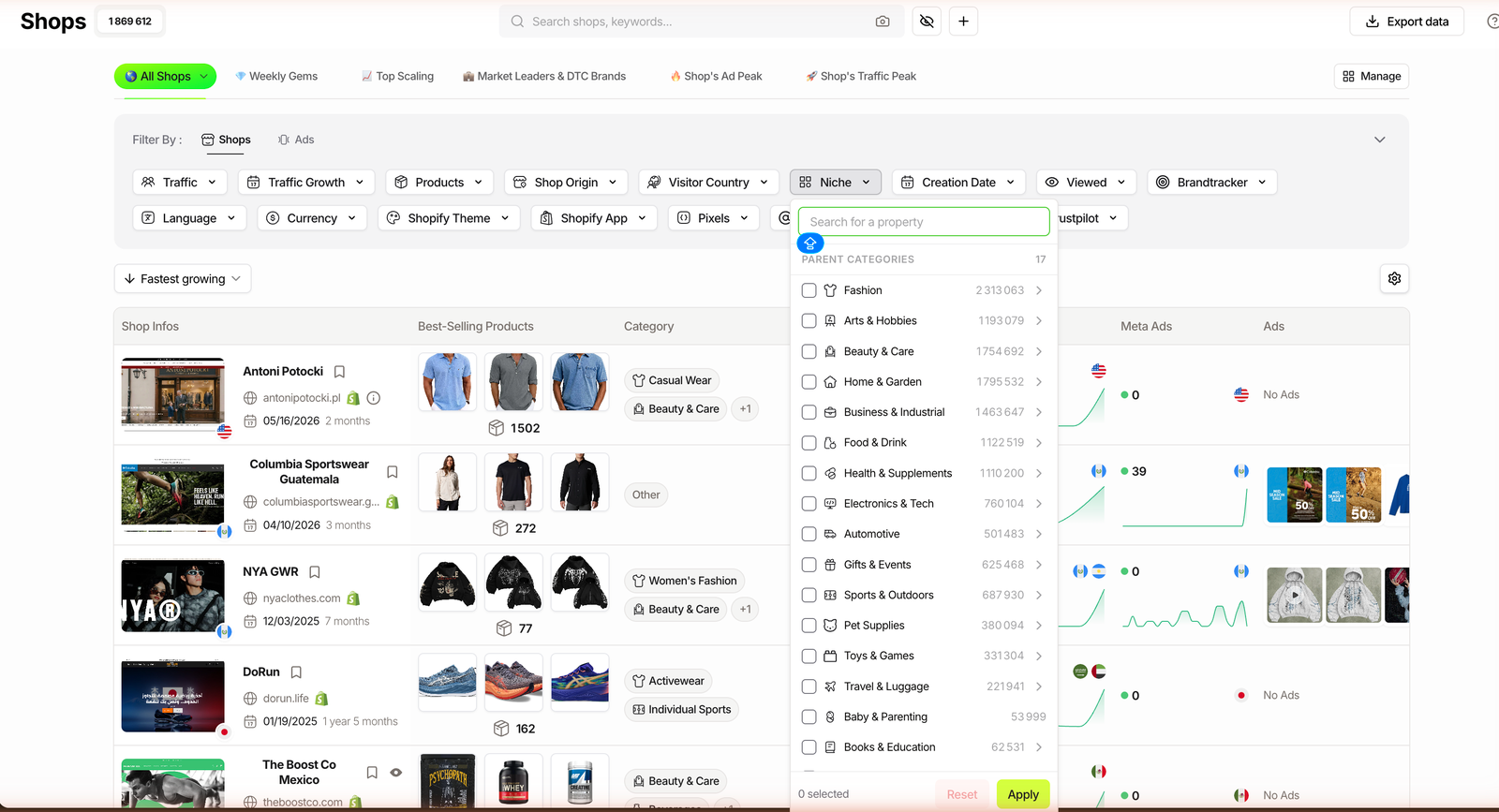Open the Shop Origin filter dropdown
1499x812 pixels.
coord(566,182)
